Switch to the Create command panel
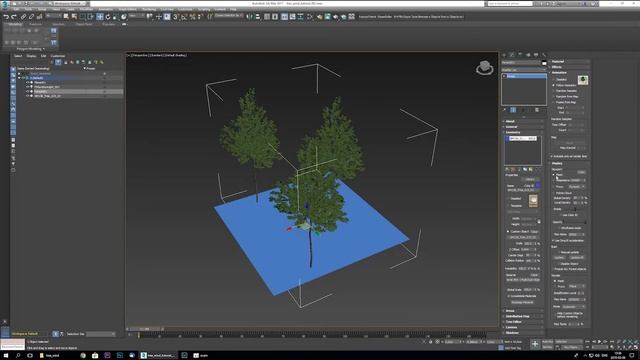 coord(504,55)
